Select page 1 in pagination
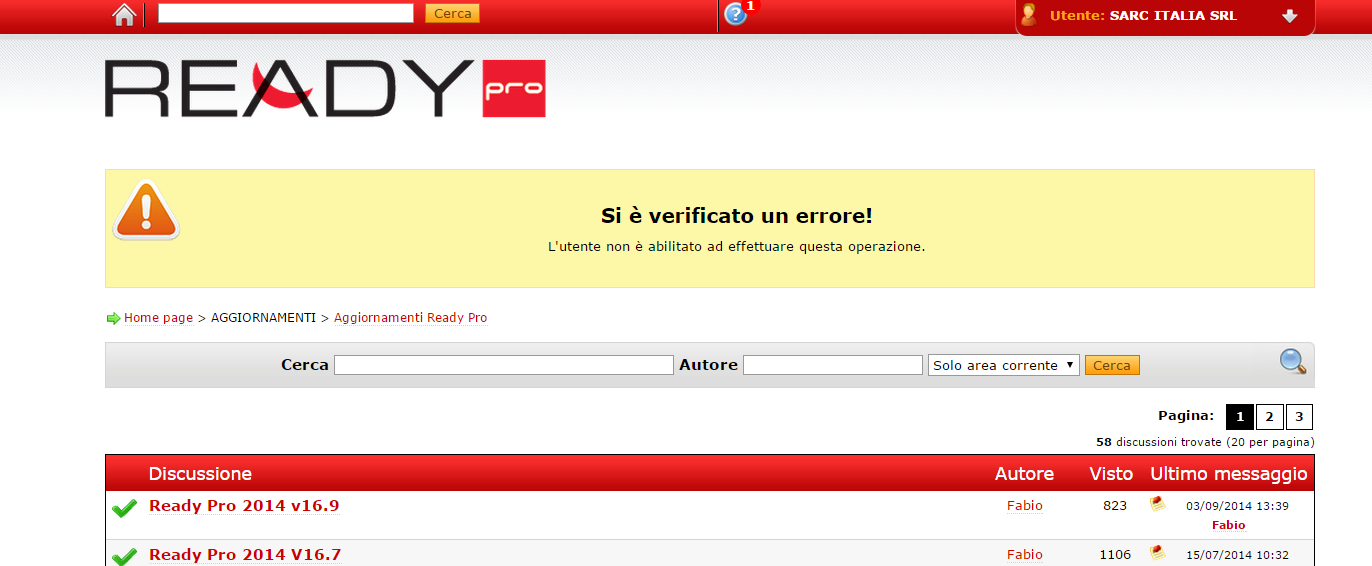Screen dimensions: 1372x566 click(x=1239, y=417)
